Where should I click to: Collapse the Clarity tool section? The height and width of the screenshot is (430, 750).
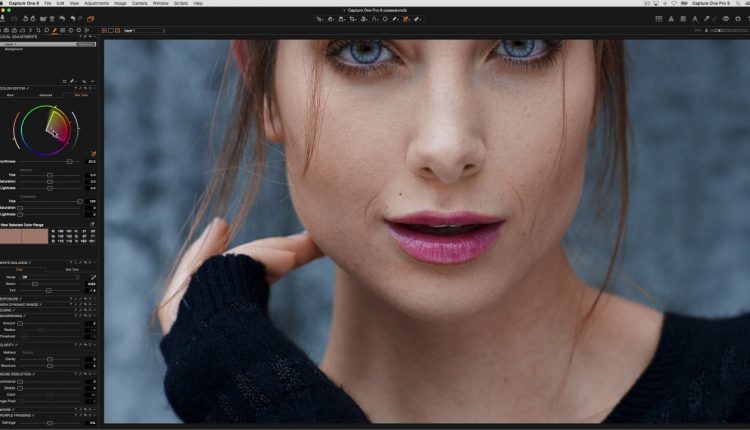pos(8,345)
